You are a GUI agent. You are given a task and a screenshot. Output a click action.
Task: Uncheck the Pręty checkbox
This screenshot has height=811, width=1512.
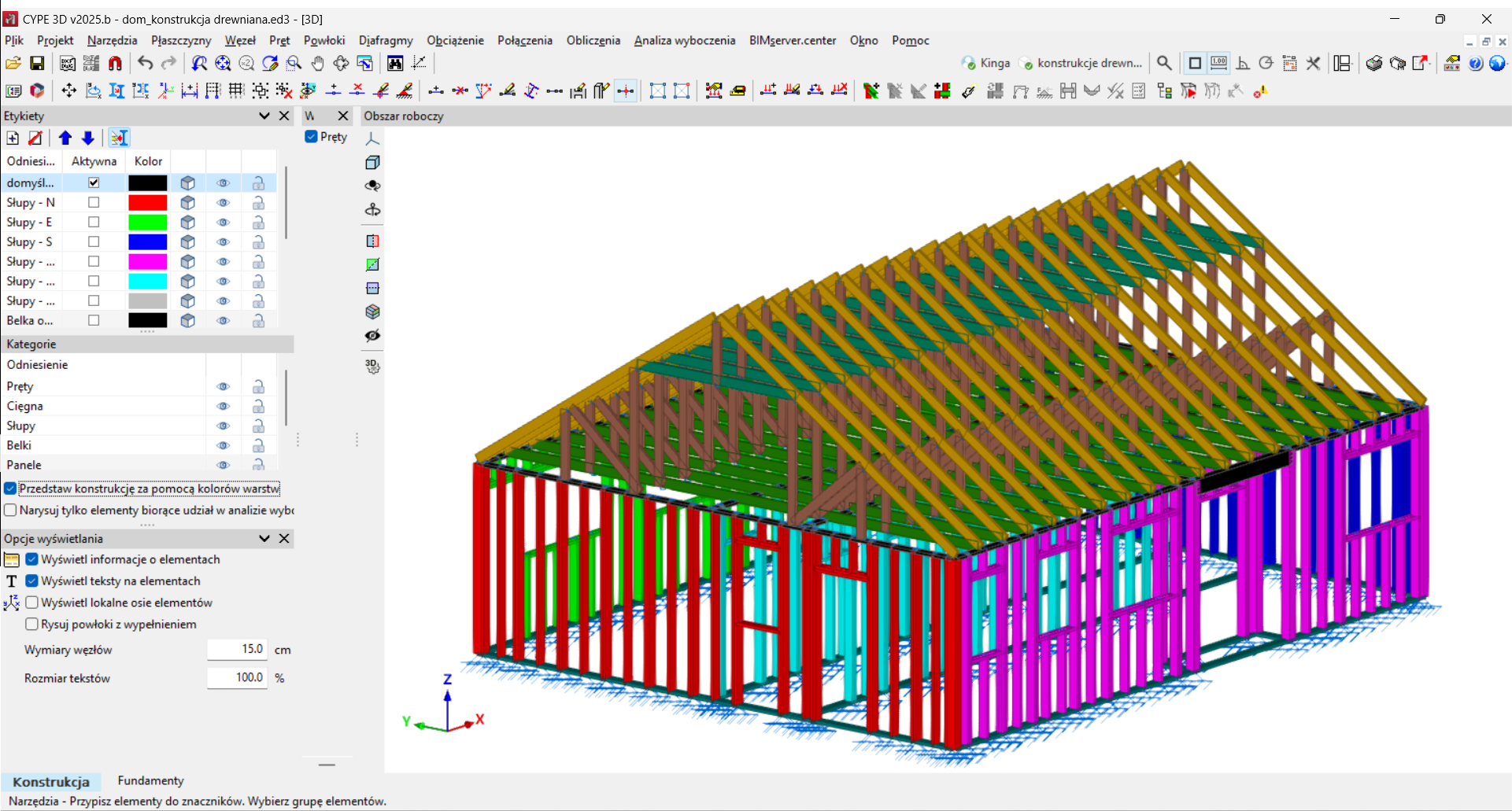(x=312, y=137)
